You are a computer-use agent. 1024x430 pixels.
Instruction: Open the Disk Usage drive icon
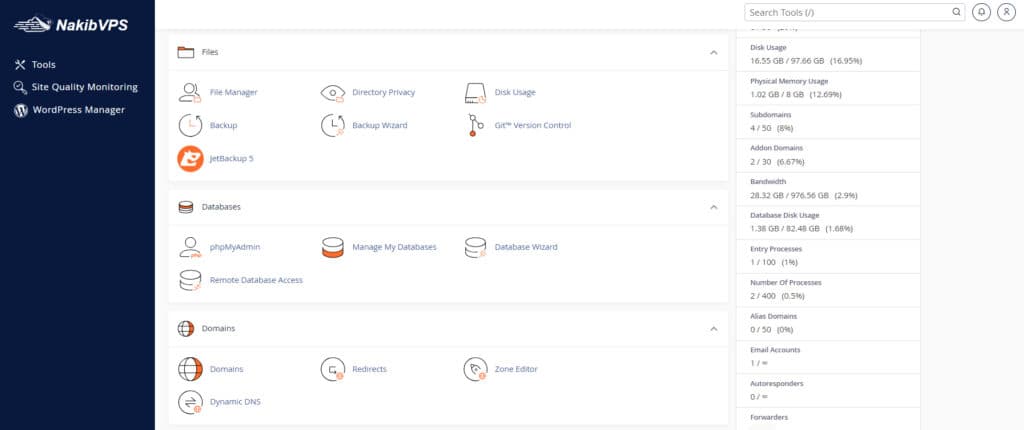475,93
